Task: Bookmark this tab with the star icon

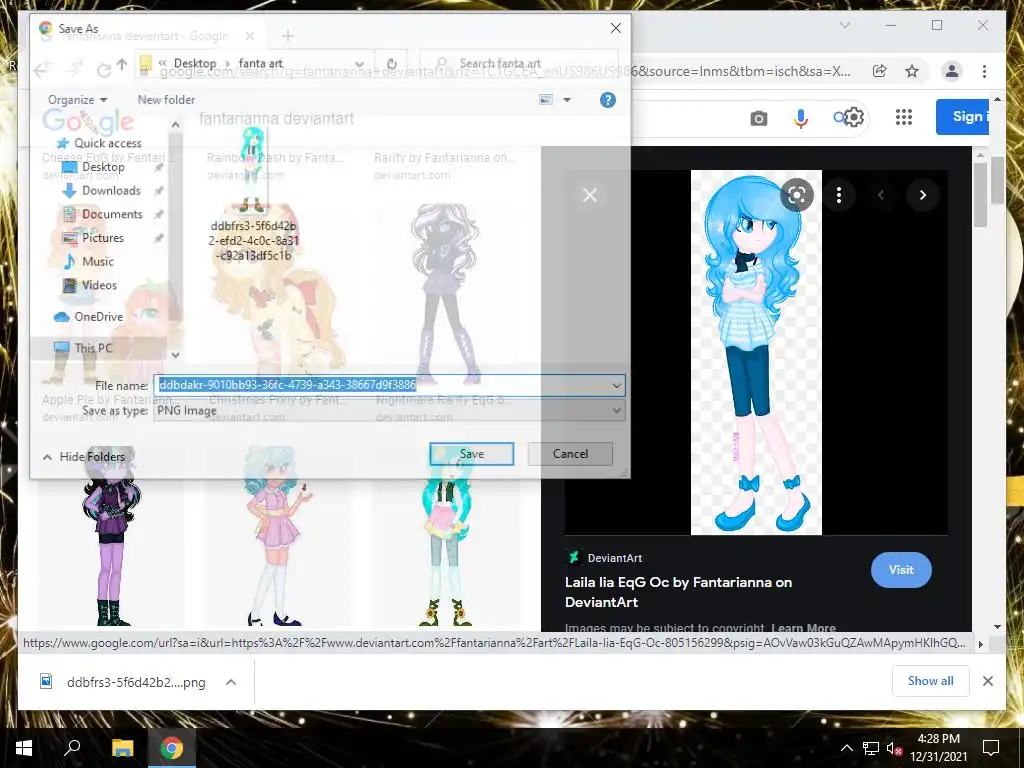Action: 912,71
